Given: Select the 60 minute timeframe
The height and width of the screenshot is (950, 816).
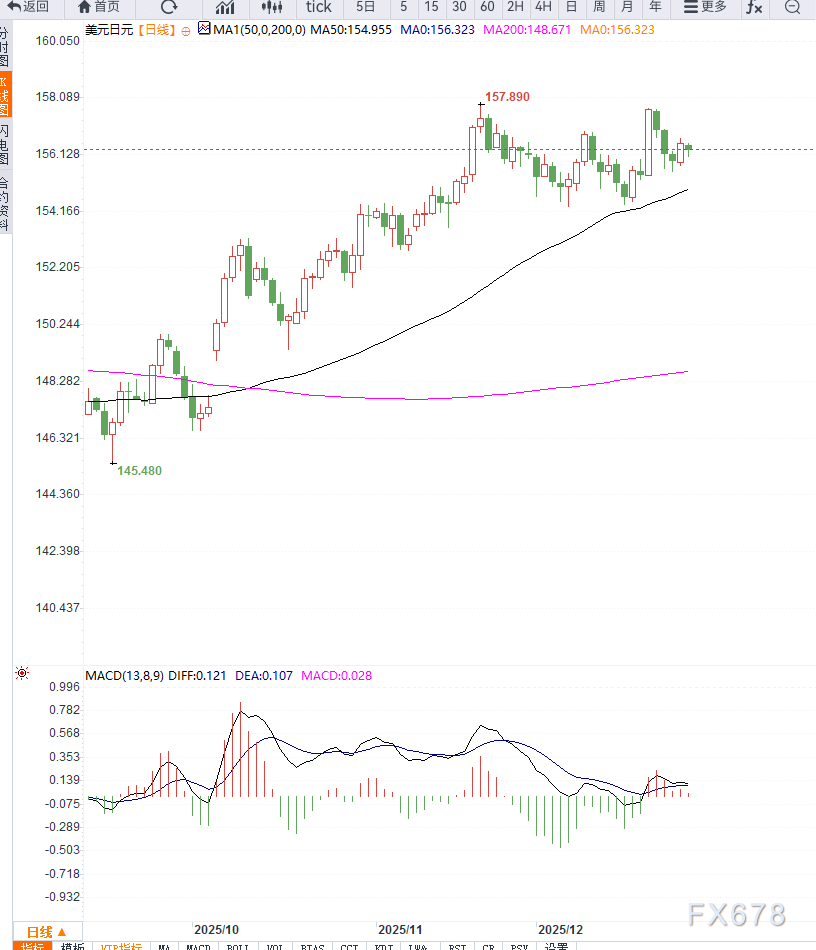Looking at the screenshot, I should pos(487,7).
